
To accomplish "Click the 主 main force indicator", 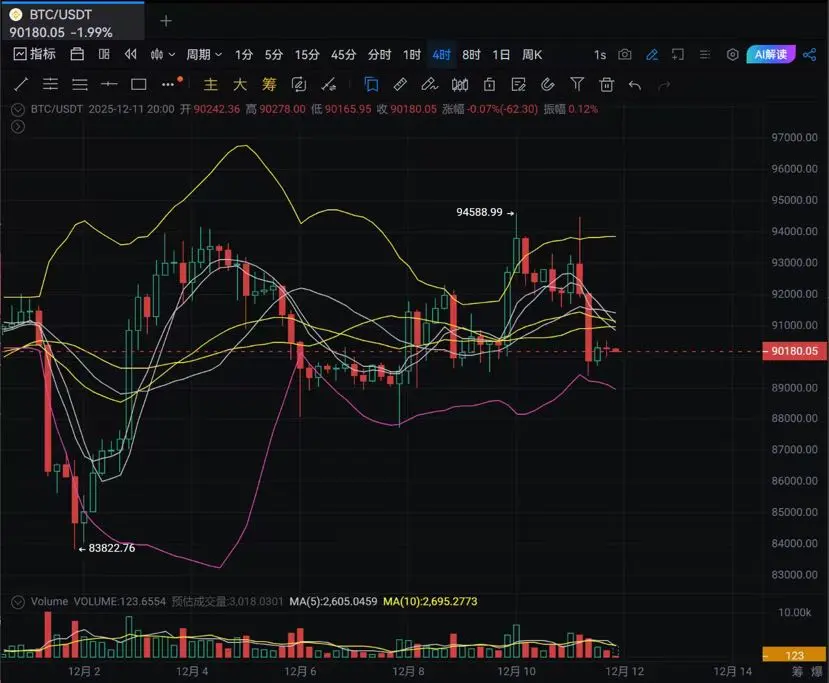I will tap(210, 84).
